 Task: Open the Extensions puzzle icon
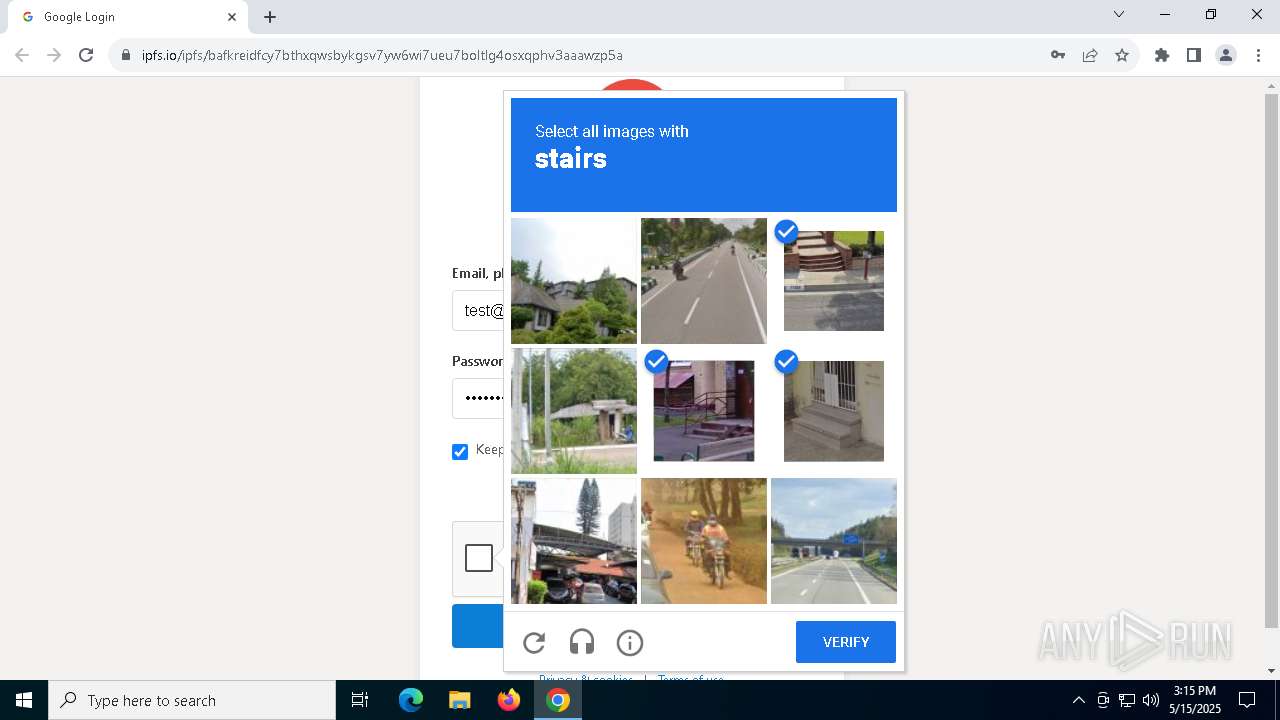point(1162,55)
